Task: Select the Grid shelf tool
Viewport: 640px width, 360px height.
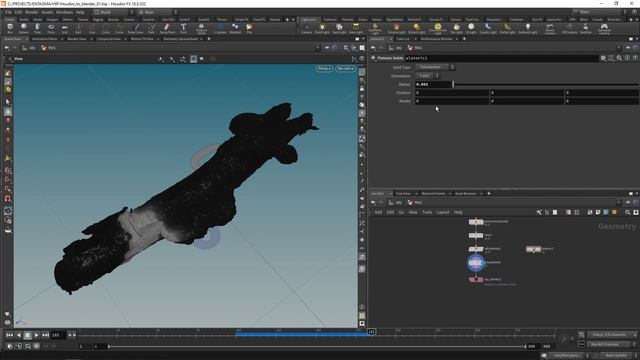Action: tap(64, 29)
